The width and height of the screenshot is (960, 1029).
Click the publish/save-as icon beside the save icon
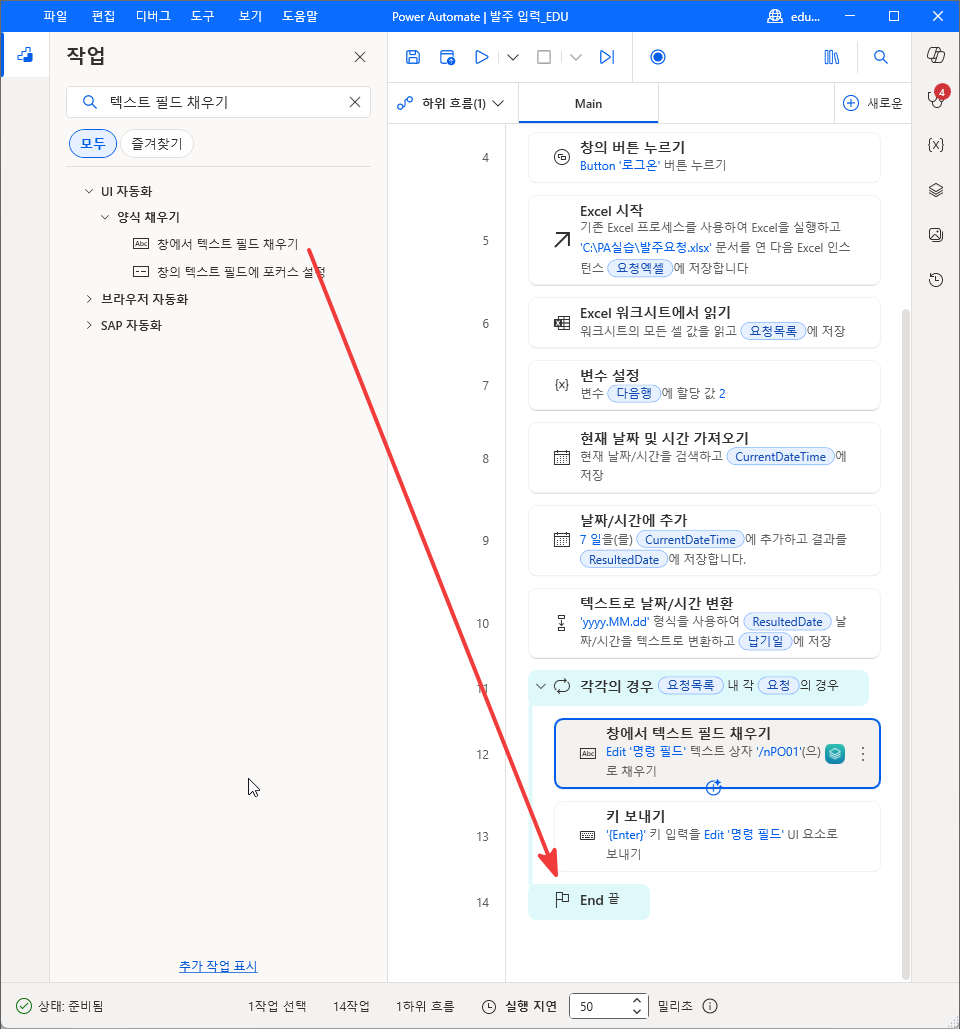[447, 57]
